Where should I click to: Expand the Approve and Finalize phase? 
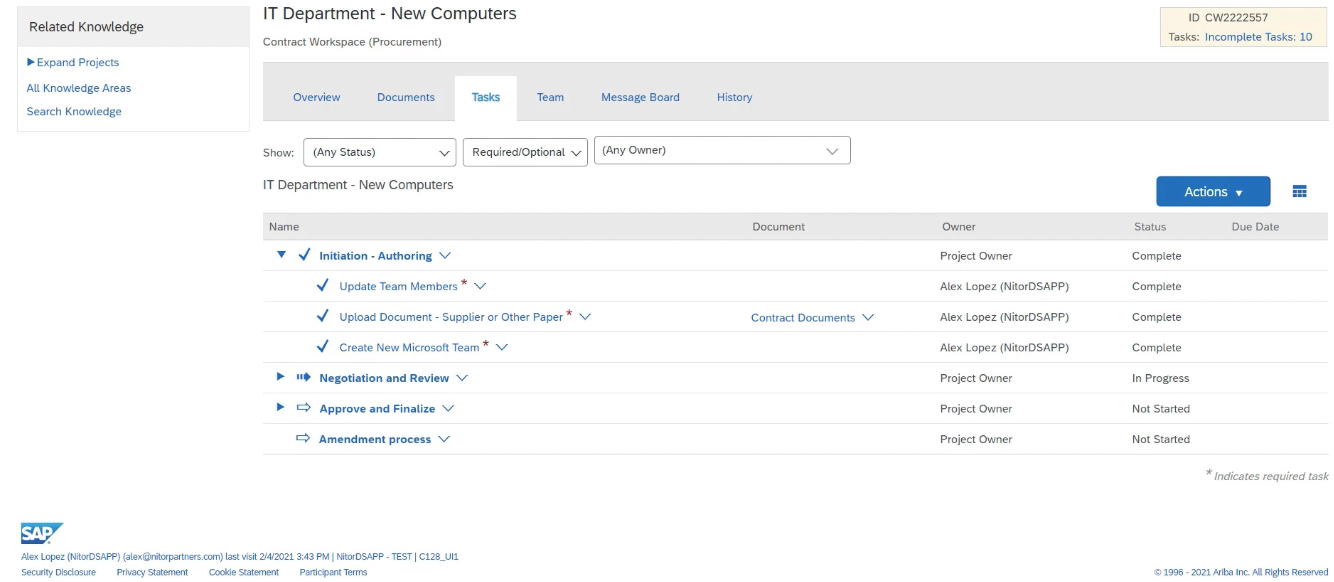click(281, 409)
